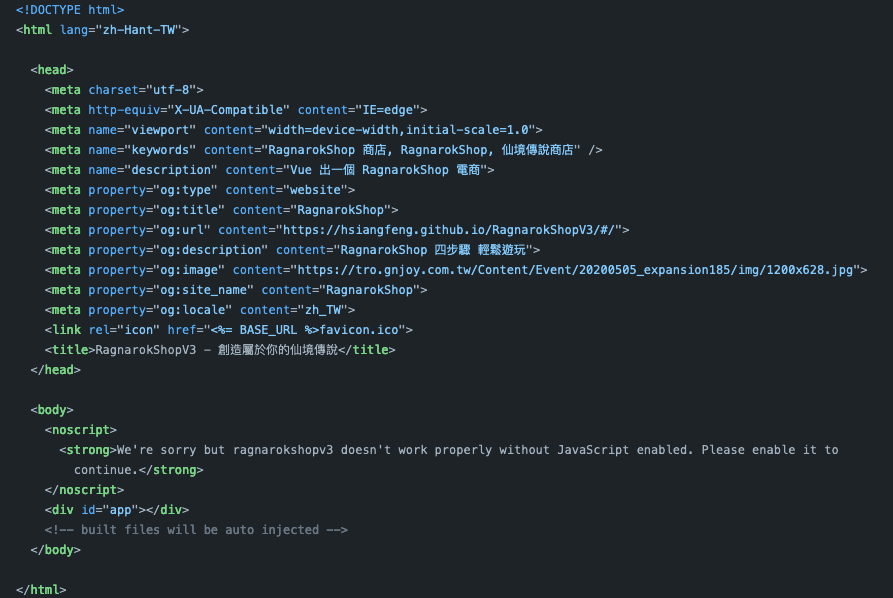Click the og:title property value
The height and width of the screenshot is (598, 893).
(187, 210)
